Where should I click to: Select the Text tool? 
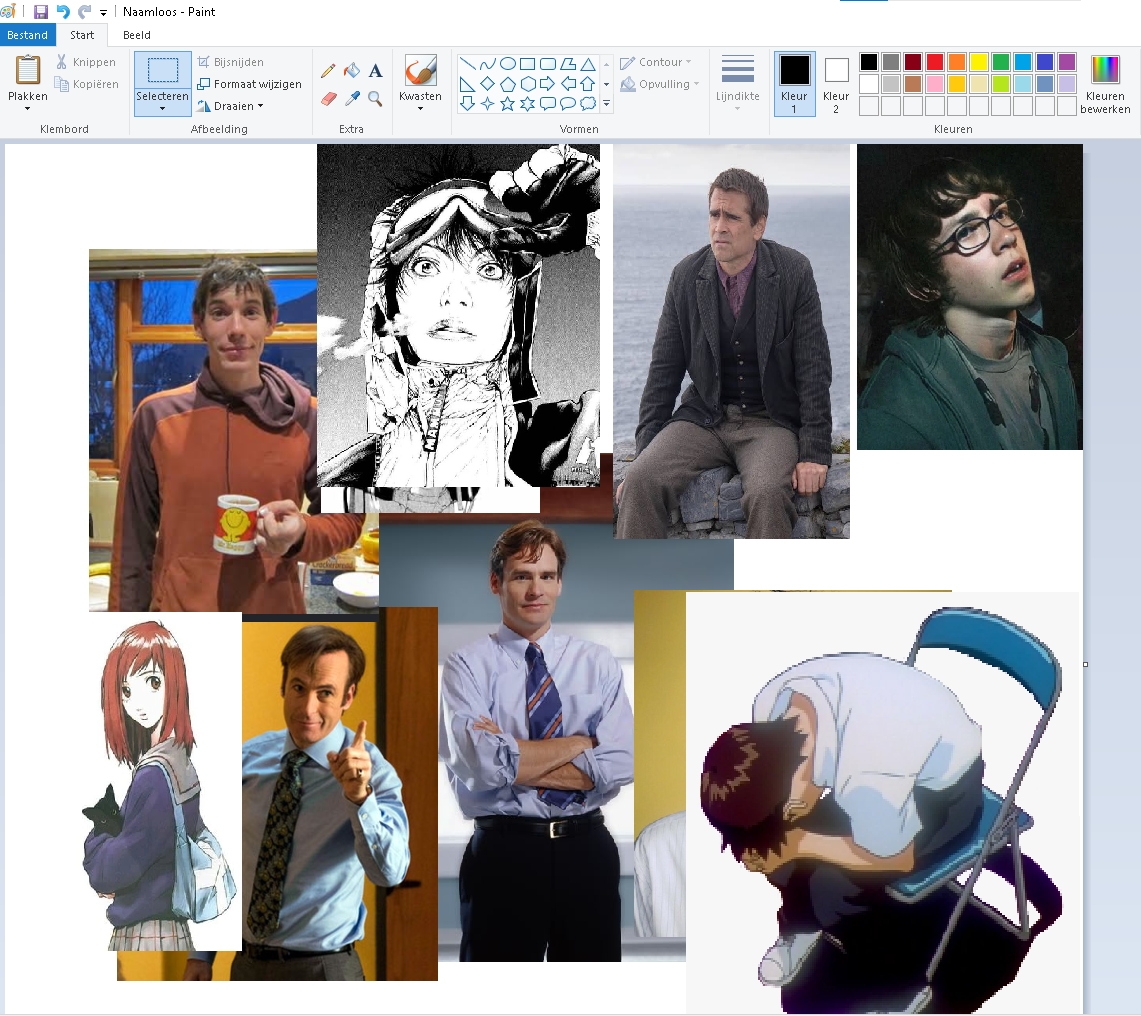coord(375,71)
